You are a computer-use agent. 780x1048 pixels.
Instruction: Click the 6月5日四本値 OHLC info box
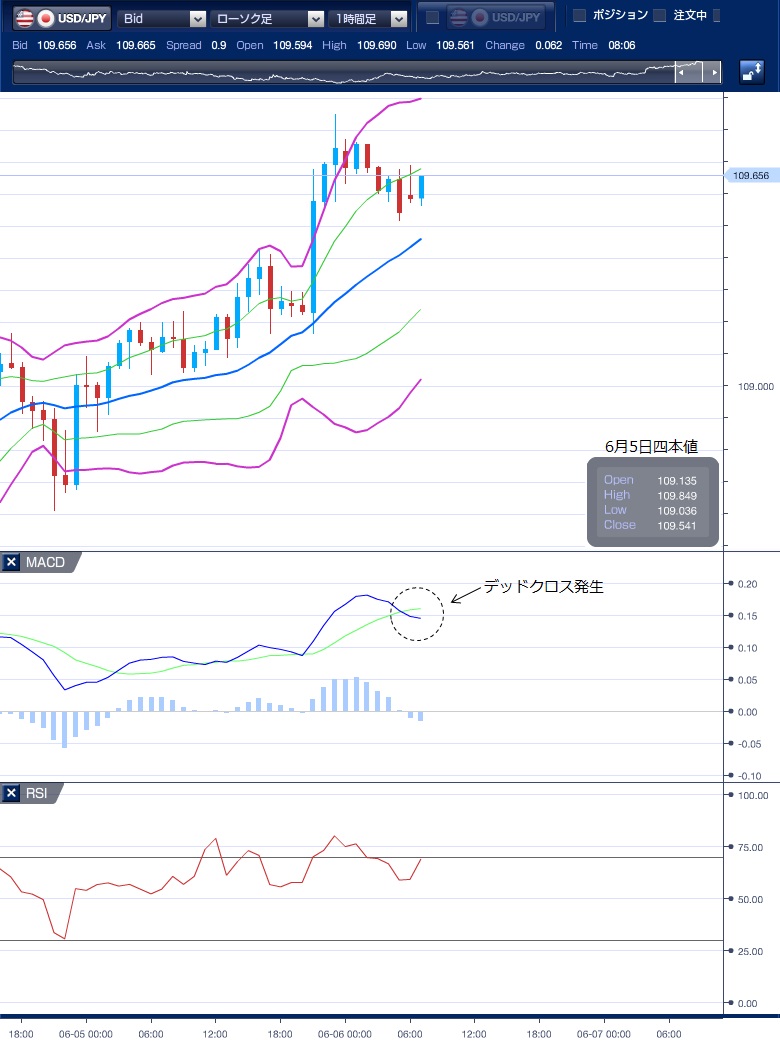(x=652, y=502)
